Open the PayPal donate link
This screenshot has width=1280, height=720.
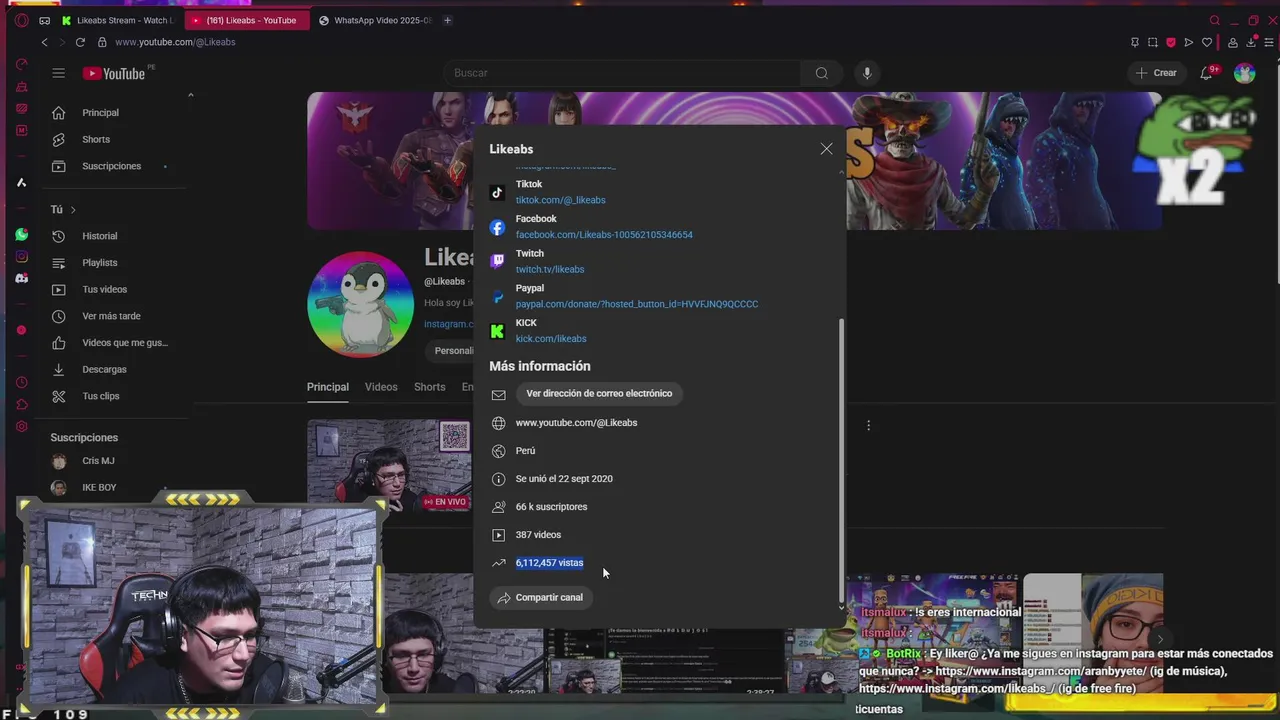pos(637,304)
